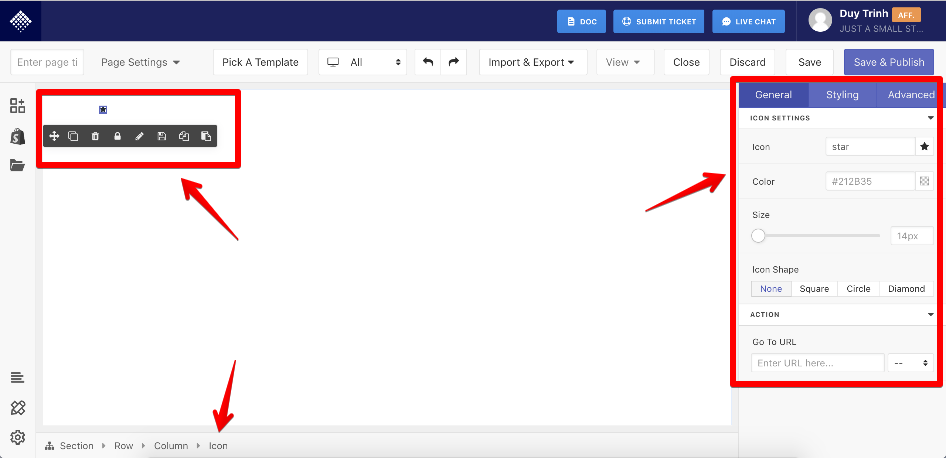946x458 pixels.
Task: Click Row in the breadcrumb
Action: click(124, 446)
